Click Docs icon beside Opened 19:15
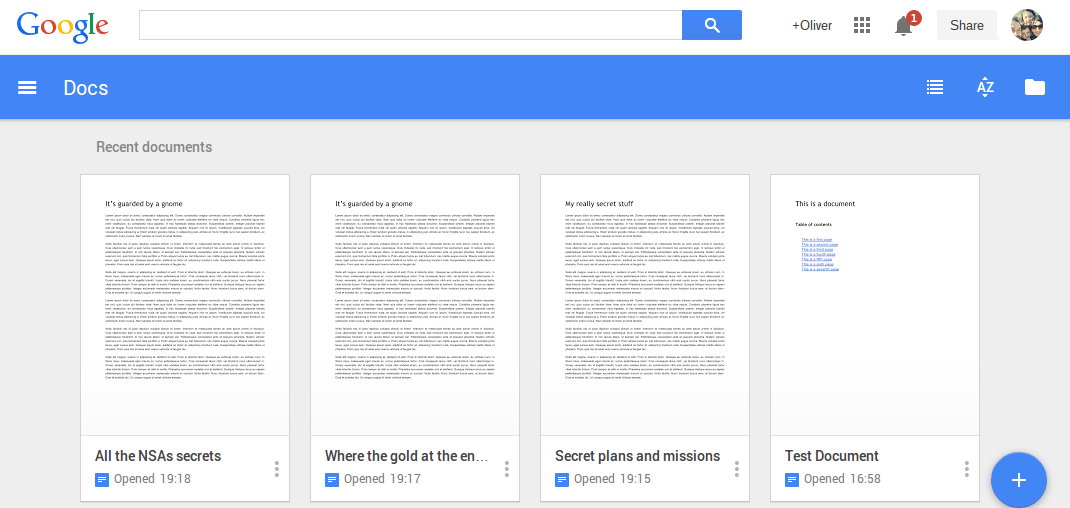 pos(562,479)
